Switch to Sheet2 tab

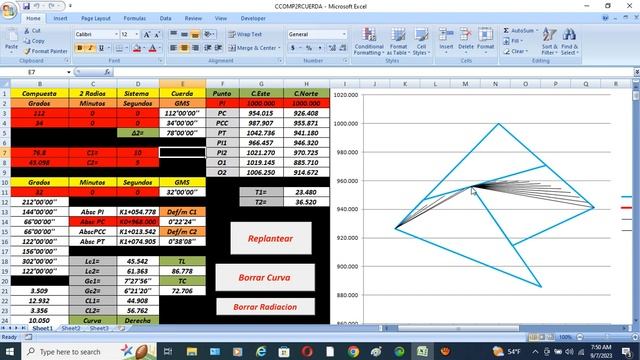tap(71, 328)
